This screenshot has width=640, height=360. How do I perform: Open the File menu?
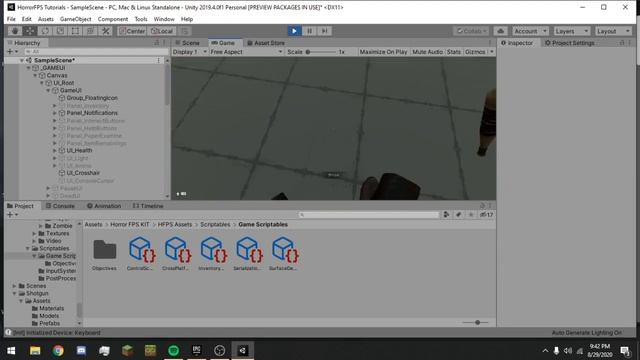(11, 19)
